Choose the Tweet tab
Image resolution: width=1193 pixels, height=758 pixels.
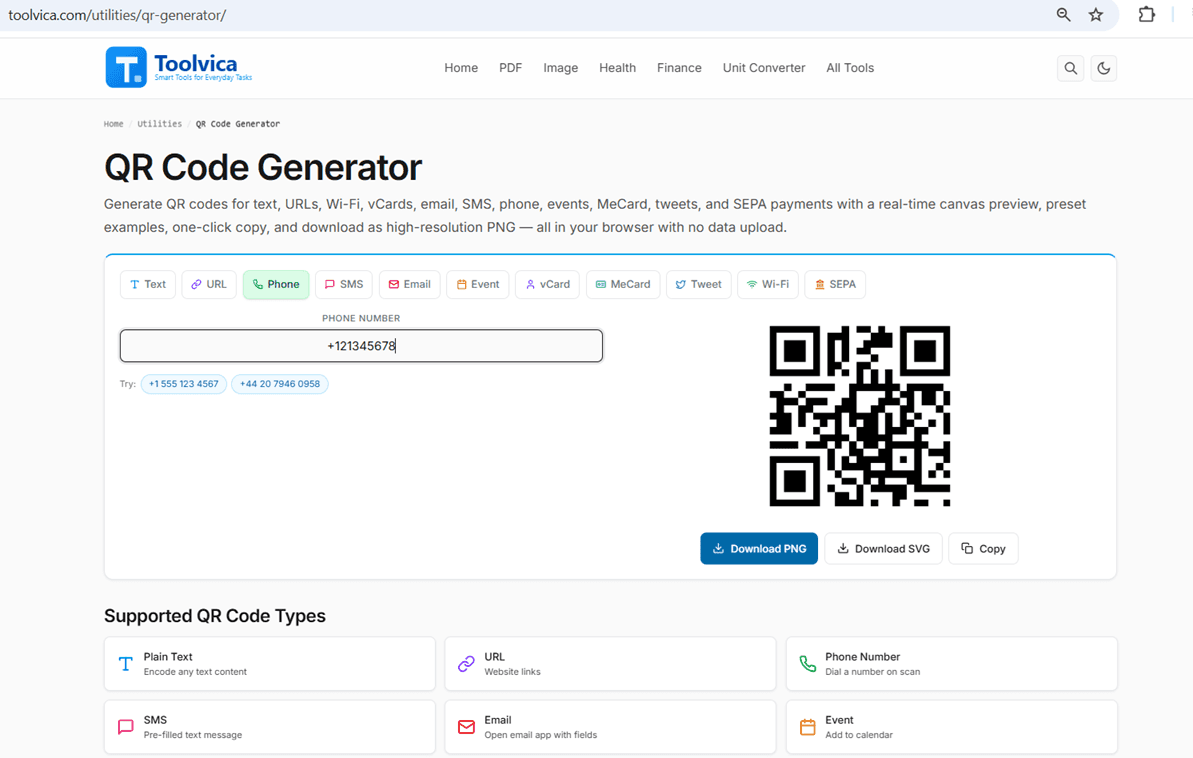tap(699, 285)
